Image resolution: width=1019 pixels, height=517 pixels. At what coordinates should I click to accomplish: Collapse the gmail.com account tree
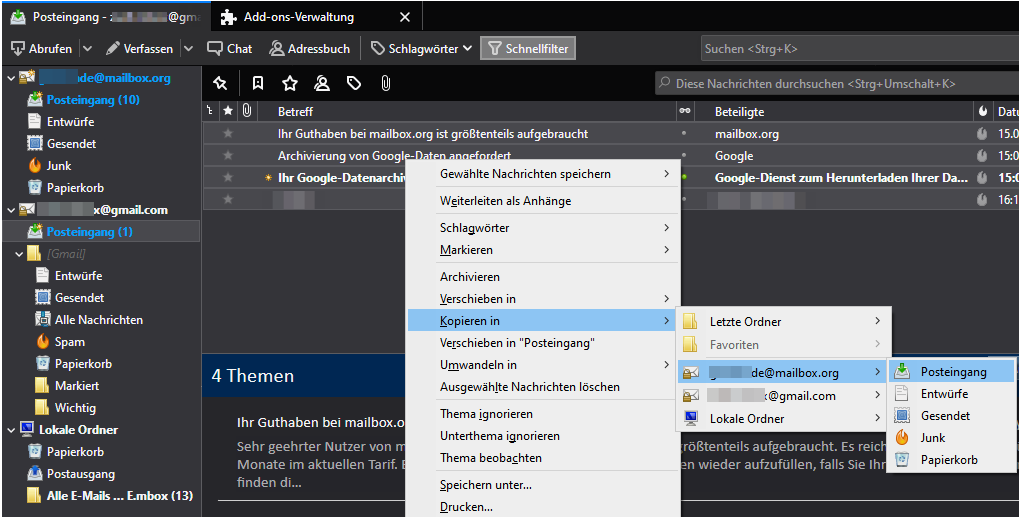(x=10, y=210)
